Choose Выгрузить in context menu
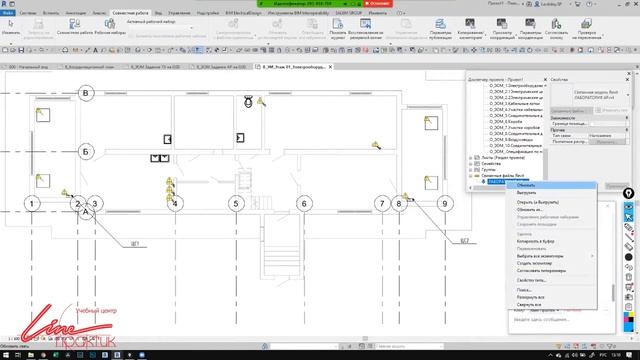The height and width of the screenshot is (360, 640). [551, 193]
